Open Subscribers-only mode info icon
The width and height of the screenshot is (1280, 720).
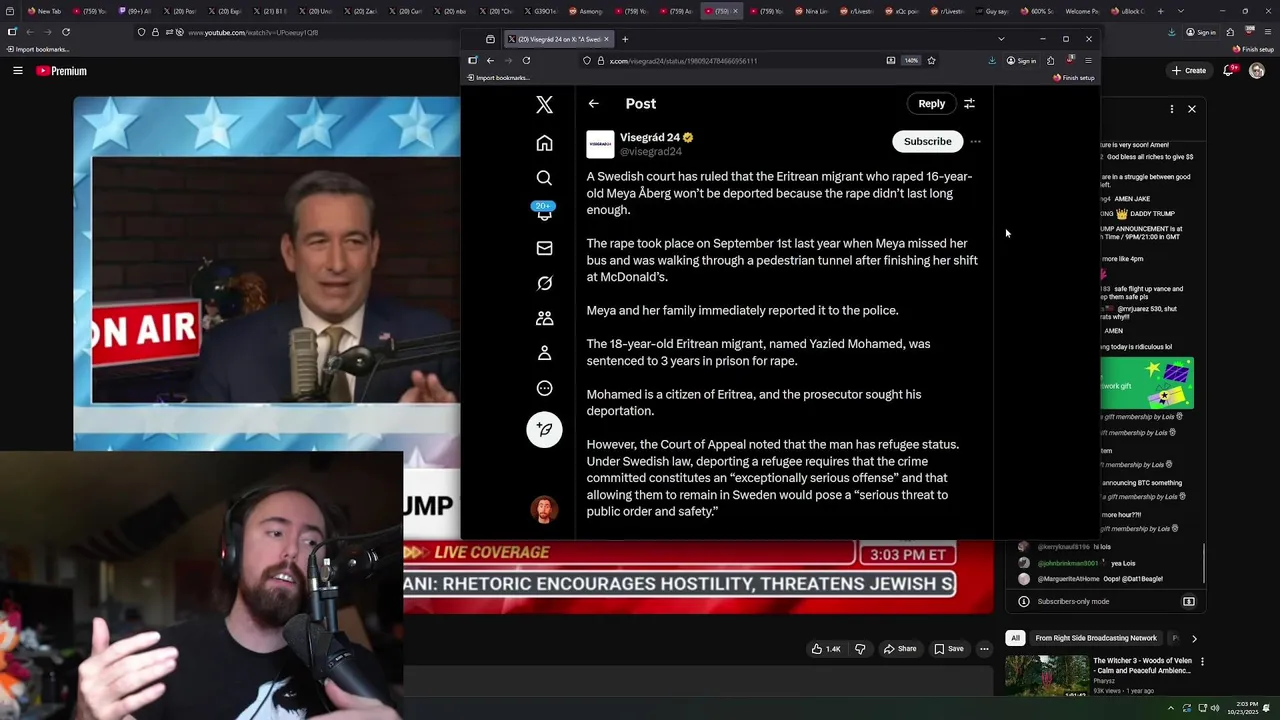coord(1023,602)
